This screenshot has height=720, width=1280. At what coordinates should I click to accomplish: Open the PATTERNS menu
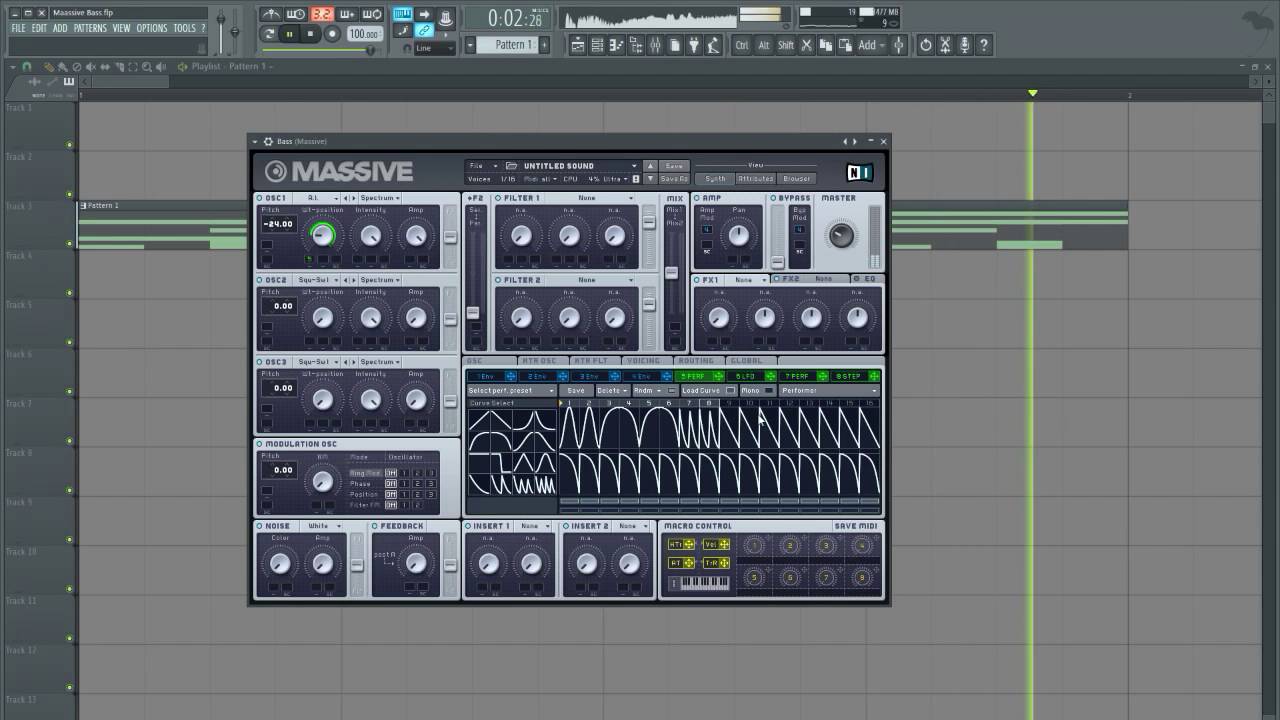(x=90, y=28)
